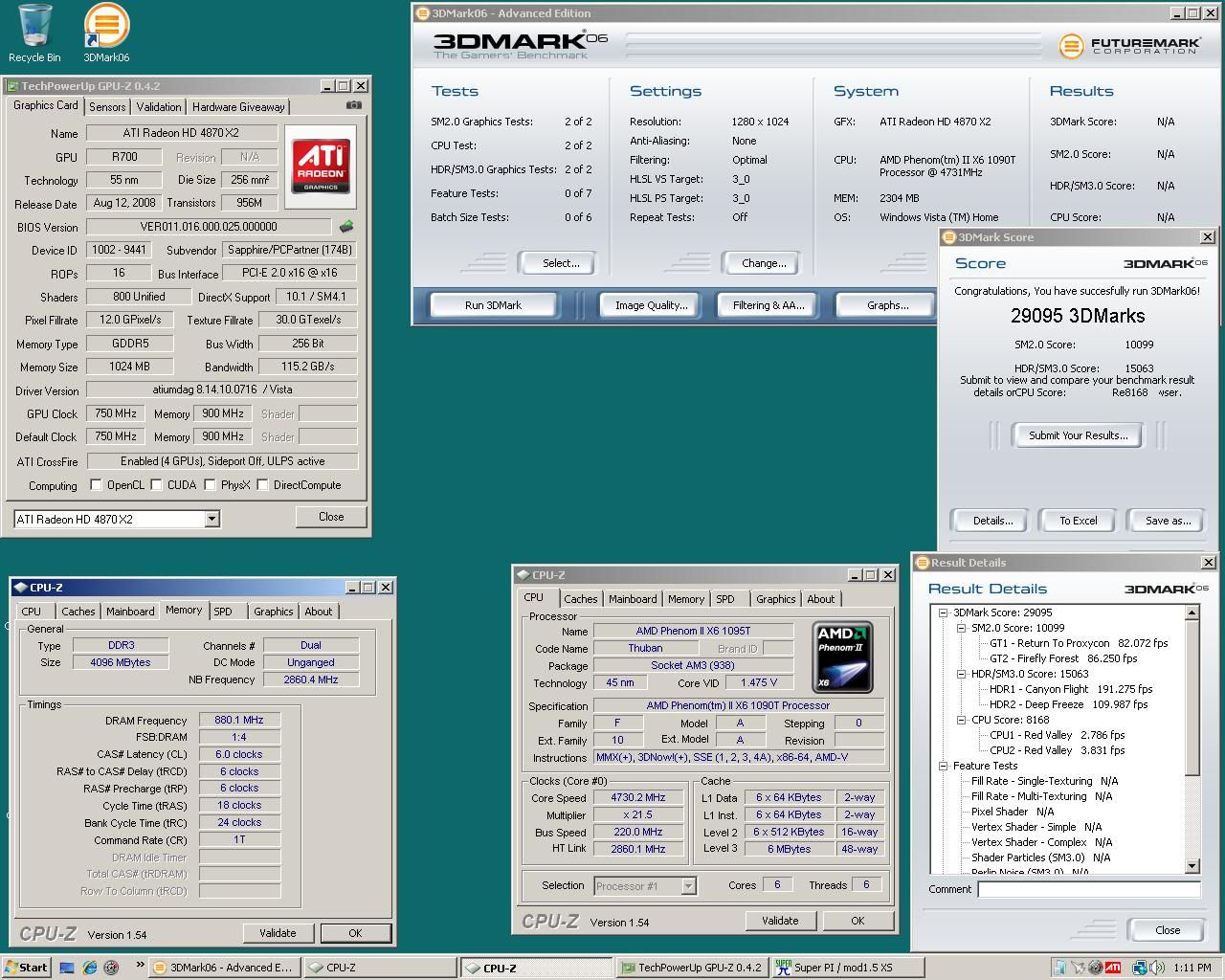This screenshot has height=980, width=1225.
Task: Open About tab in CPU-Z Memory window
Action: (318, 612)
